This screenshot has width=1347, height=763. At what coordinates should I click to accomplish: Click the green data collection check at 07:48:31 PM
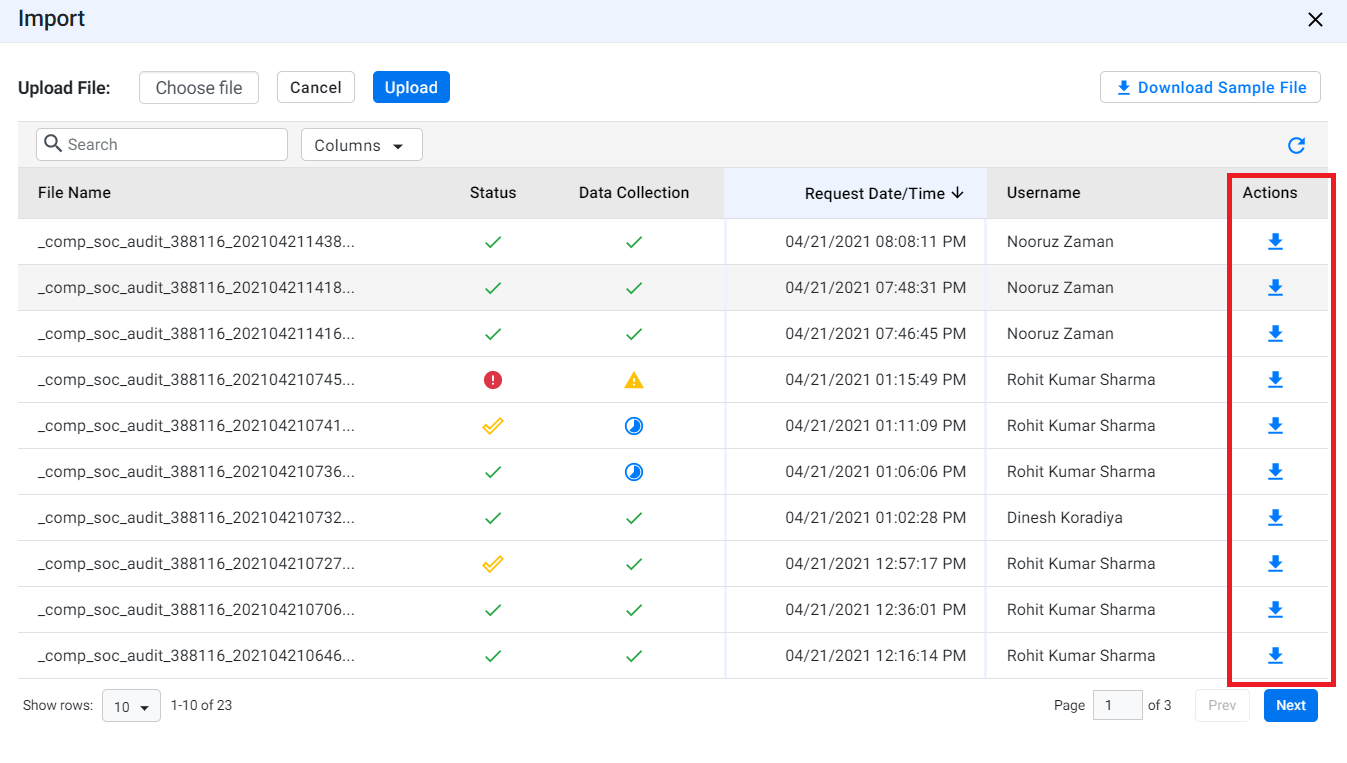634,288
